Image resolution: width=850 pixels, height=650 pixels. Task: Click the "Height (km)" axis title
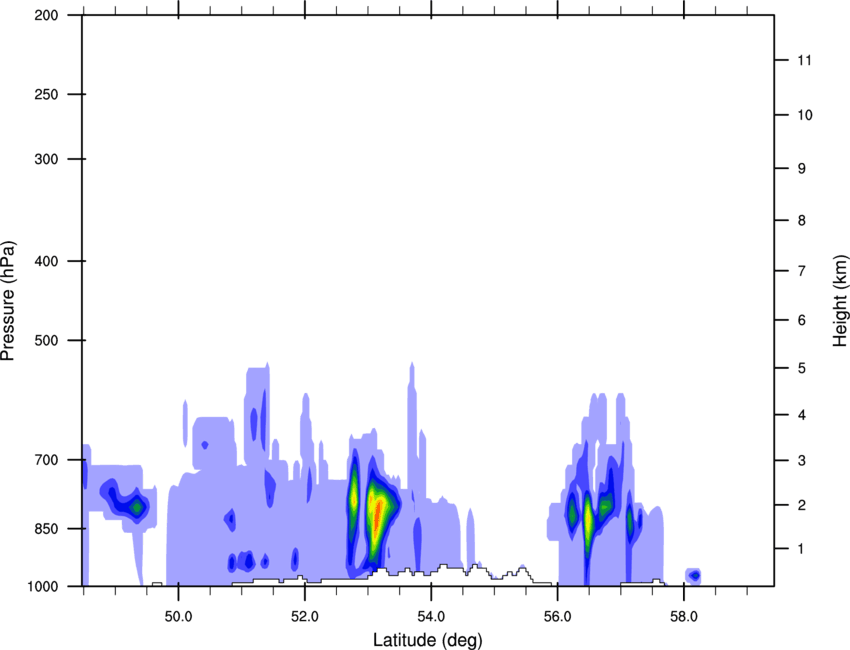[x=840, y=301]
